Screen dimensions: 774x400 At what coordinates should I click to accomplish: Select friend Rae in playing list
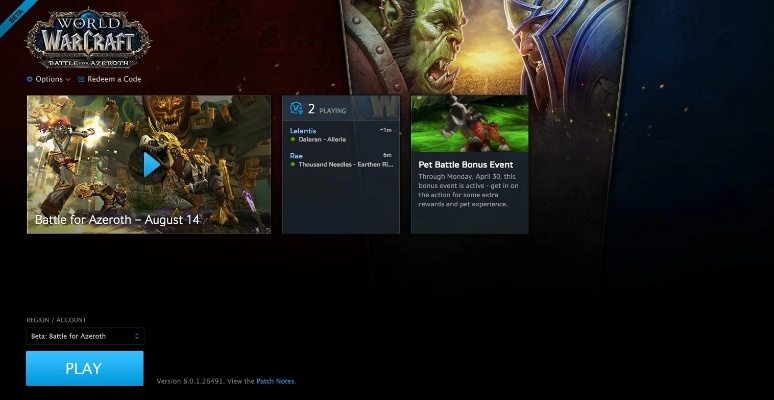297,155
